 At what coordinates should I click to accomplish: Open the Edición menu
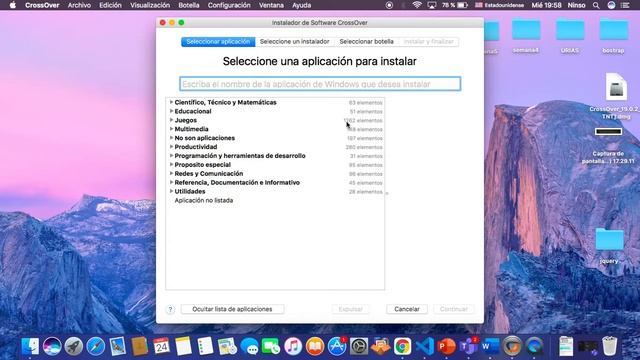(110, 5)
